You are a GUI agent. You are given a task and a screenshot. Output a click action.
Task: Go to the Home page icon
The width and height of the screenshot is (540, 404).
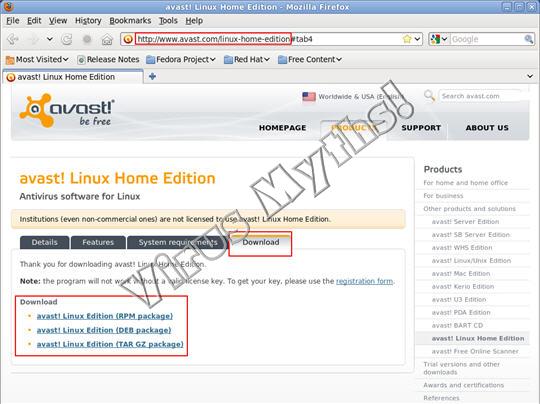pos(107,40)
